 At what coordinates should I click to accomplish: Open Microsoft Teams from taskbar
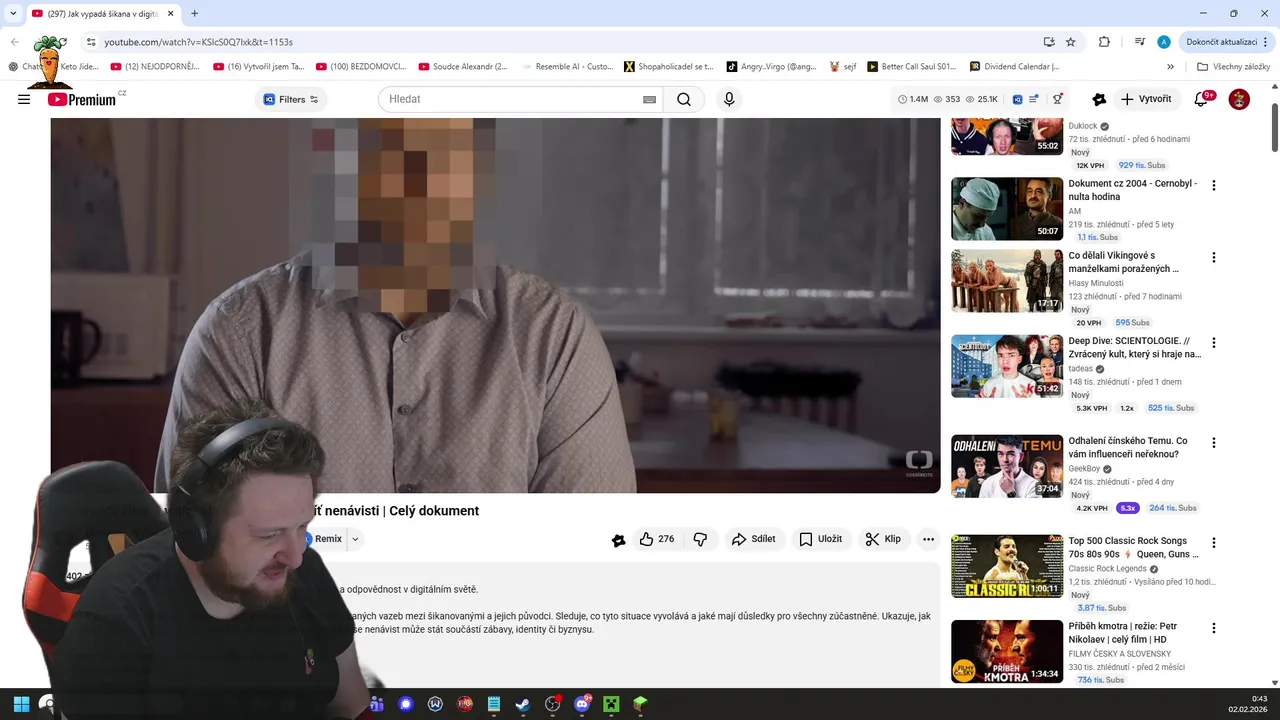[x=376, y=704]
